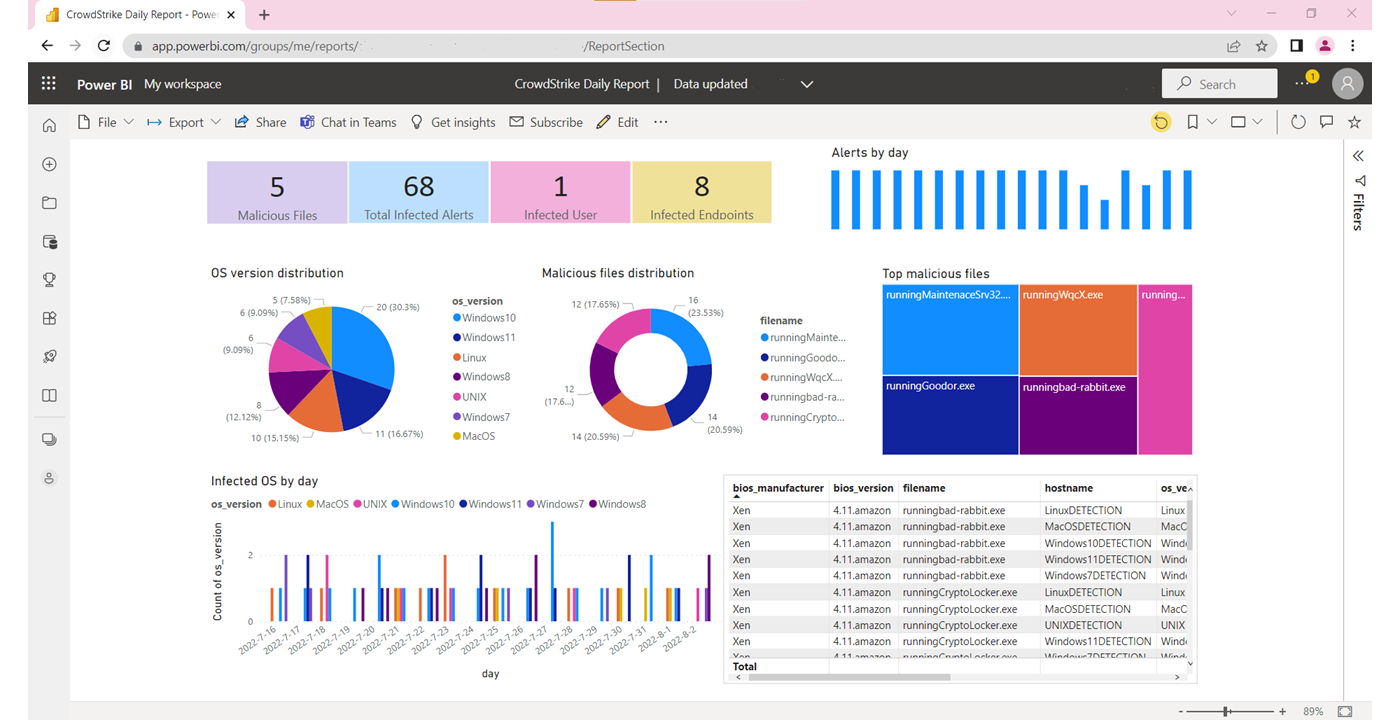
Task: Open toolbar more options ellipsis
Action: point(660,122)
